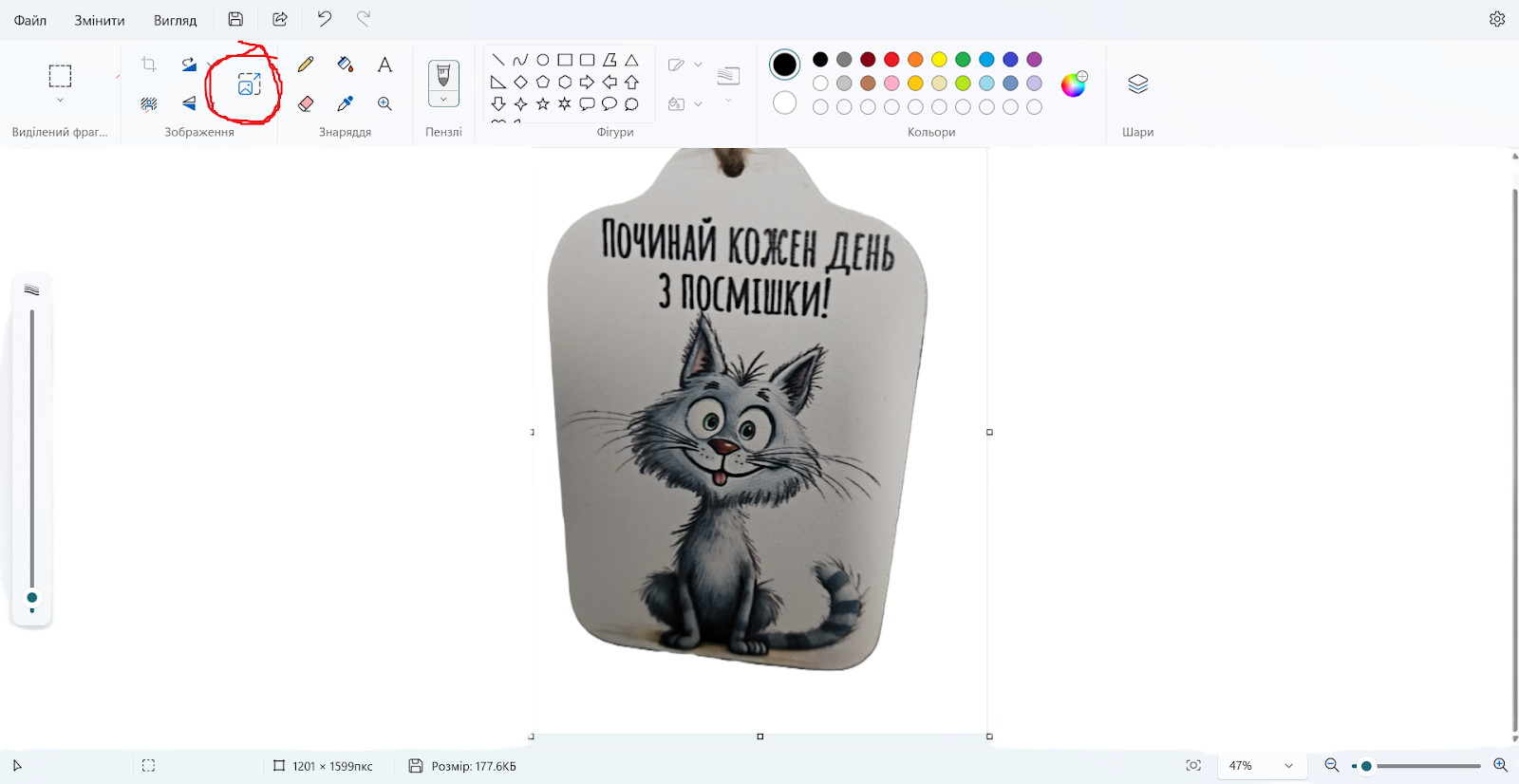Select the Brush tool

pyautogui.click(x=443, y=75)
